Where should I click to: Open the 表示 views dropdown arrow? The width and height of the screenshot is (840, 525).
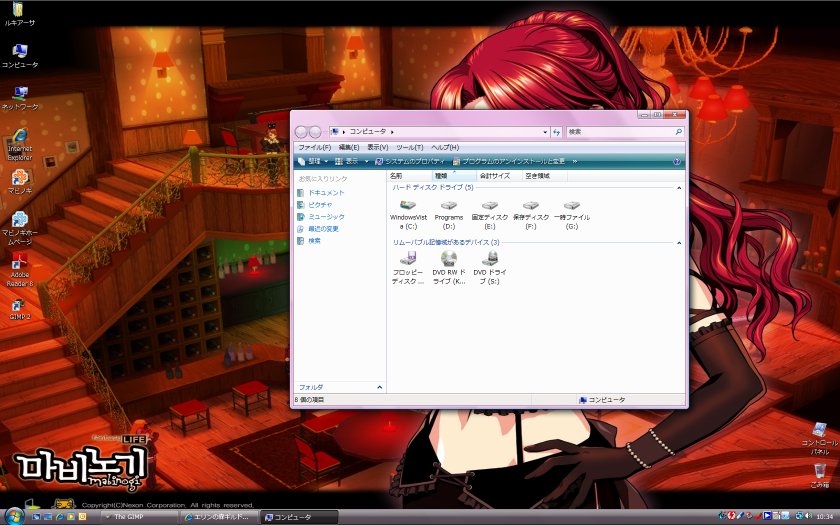pyautogui.click(x=366, y=161)
